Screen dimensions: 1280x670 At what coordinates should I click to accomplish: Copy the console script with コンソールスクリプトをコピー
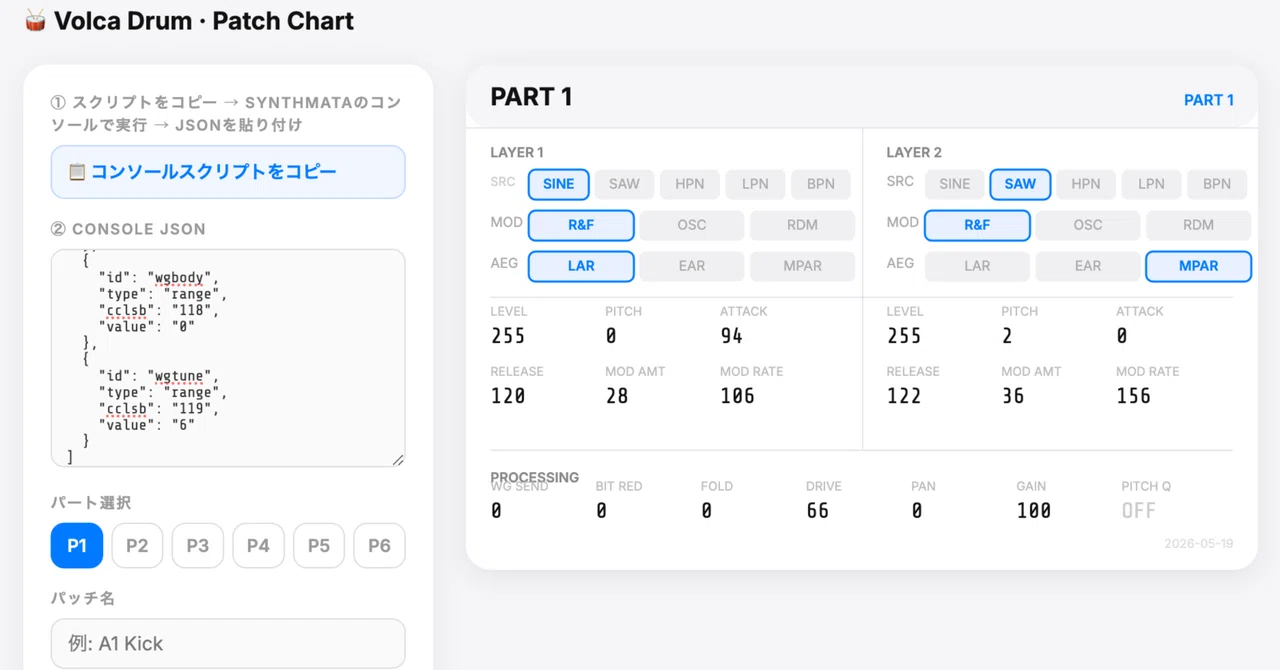pos(228,172)
